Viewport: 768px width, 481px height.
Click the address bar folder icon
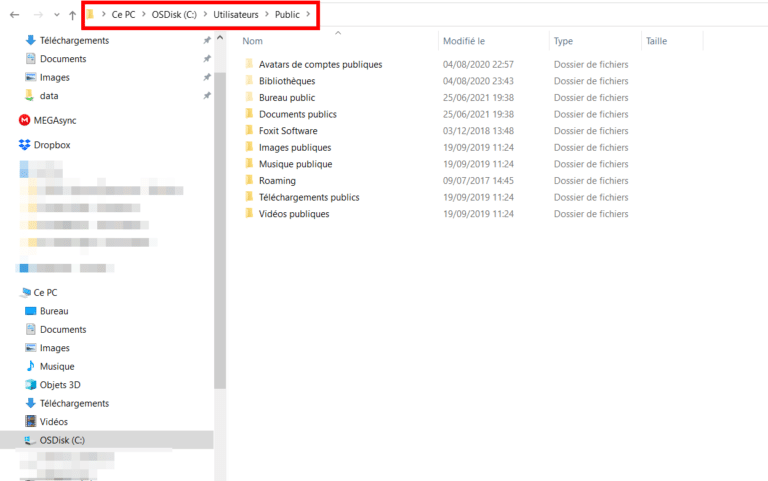[91, 14]
